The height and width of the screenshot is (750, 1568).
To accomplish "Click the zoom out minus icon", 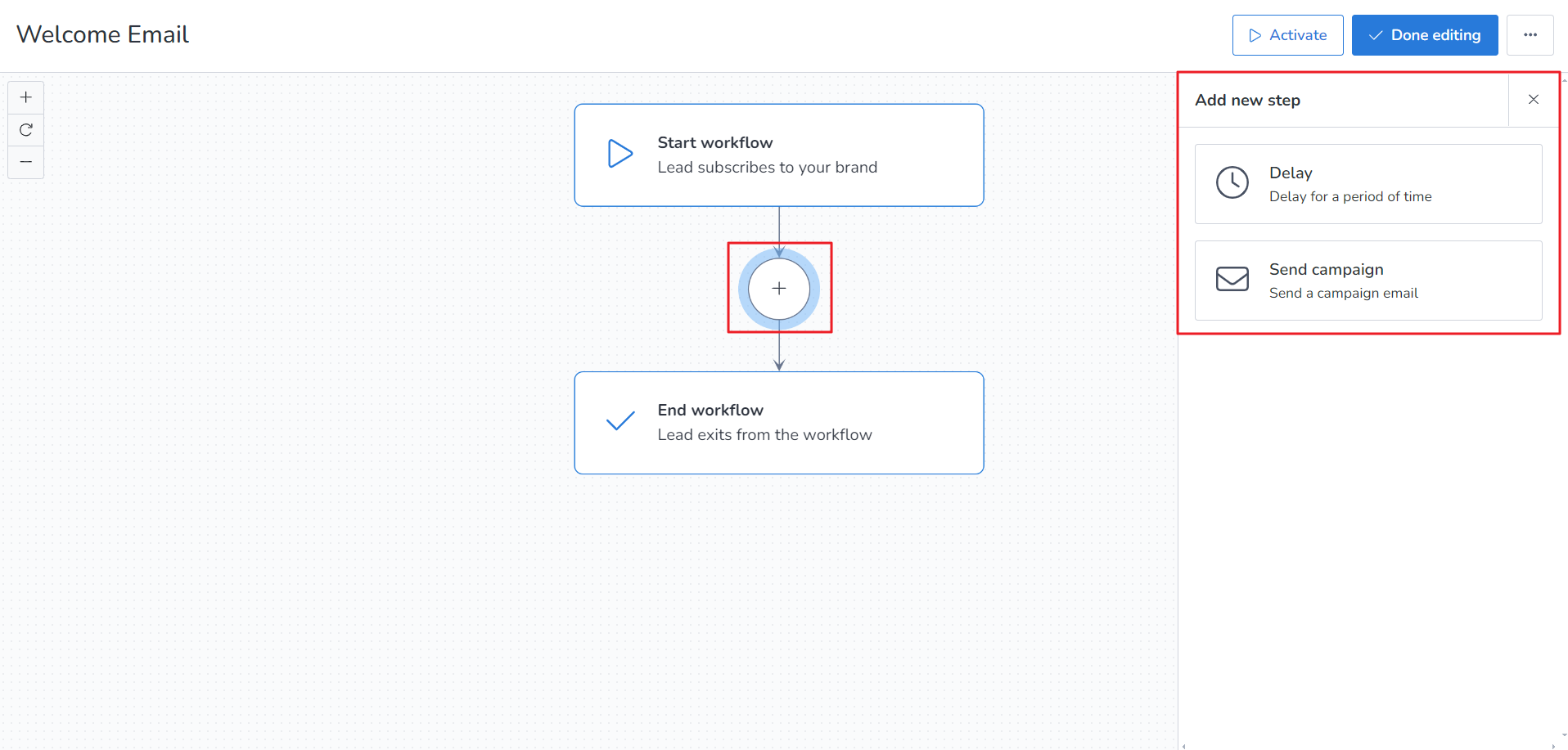I will (x=26, y=162).
